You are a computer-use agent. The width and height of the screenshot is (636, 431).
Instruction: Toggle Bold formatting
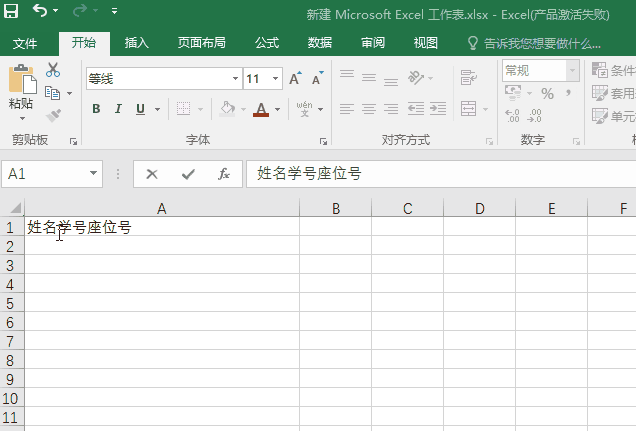97,109
